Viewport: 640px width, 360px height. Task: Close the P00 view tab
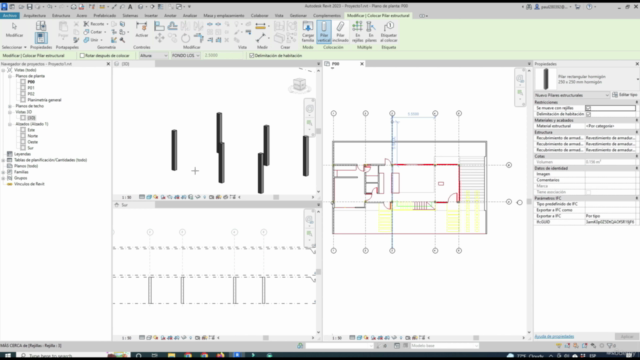coord(362,64)
